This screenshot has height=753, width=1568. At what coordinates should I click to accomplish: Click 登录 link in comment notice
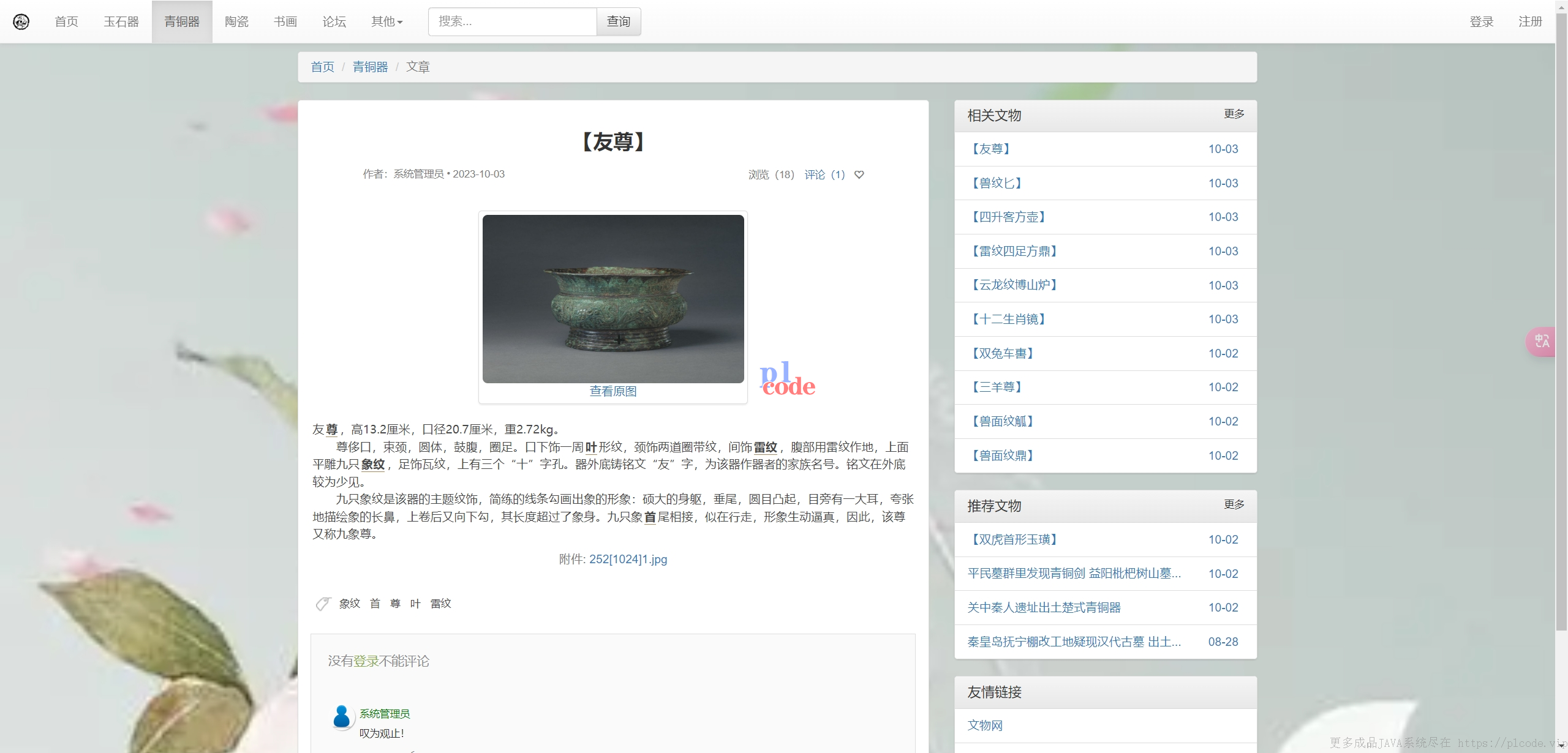366,661
